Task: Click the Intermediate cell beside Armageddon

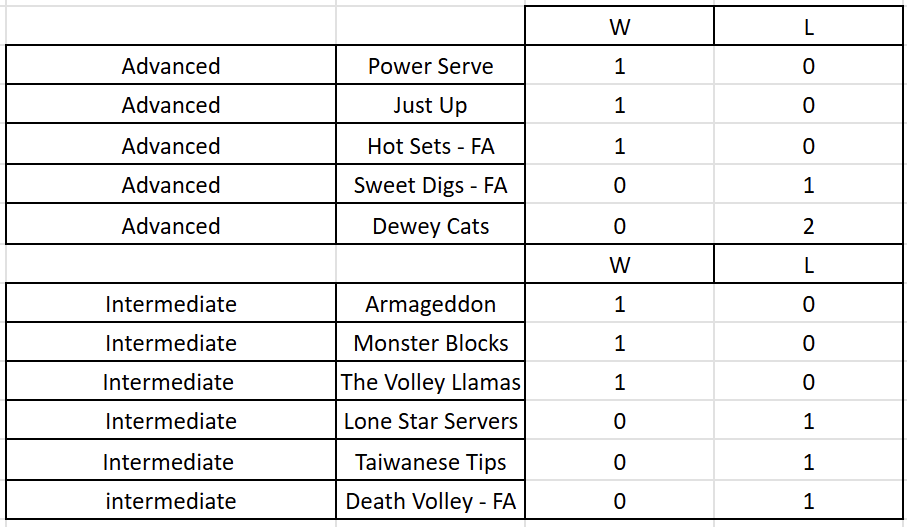Action: (x=171, y=304)
